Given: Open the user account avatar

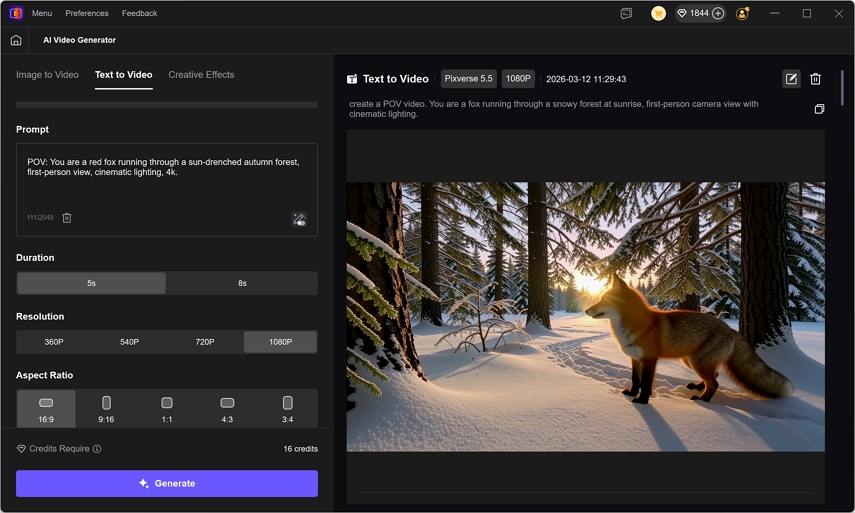Looking at the screenshot, I should 742,13.
